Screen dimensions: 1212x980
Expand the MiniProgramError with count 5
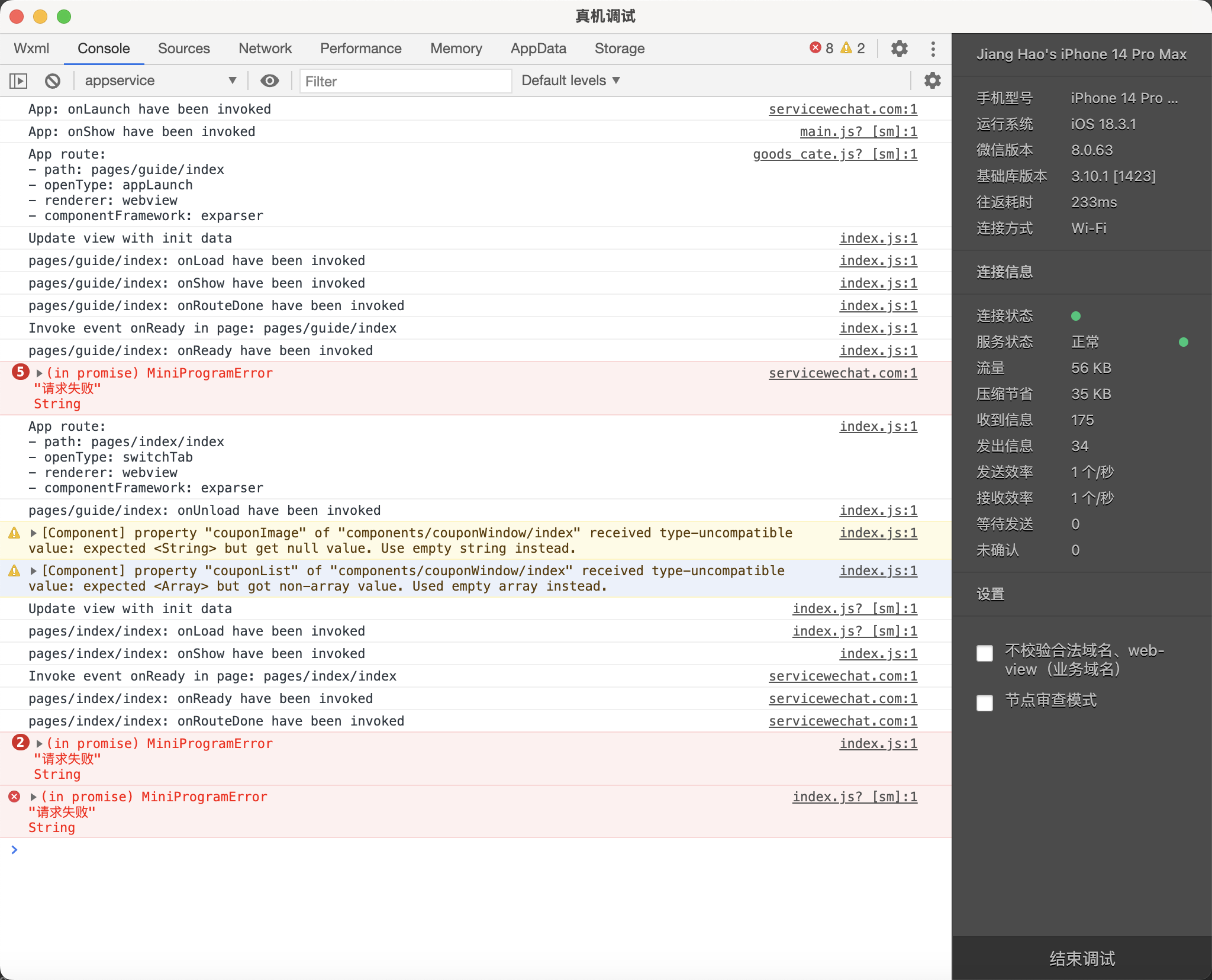[39, 373]
